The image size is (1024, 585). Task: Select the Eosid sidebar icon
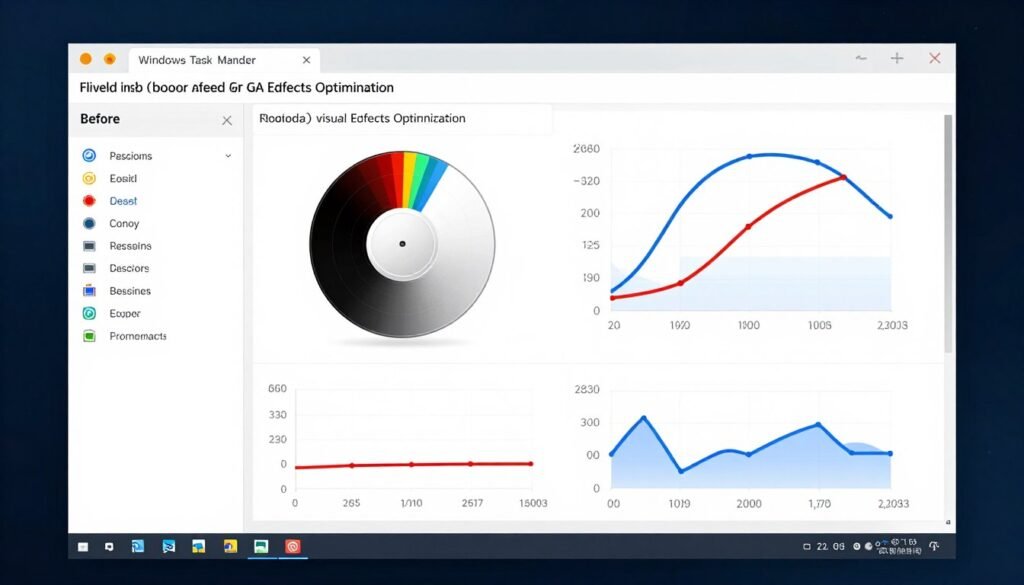(x=90, y=178)
